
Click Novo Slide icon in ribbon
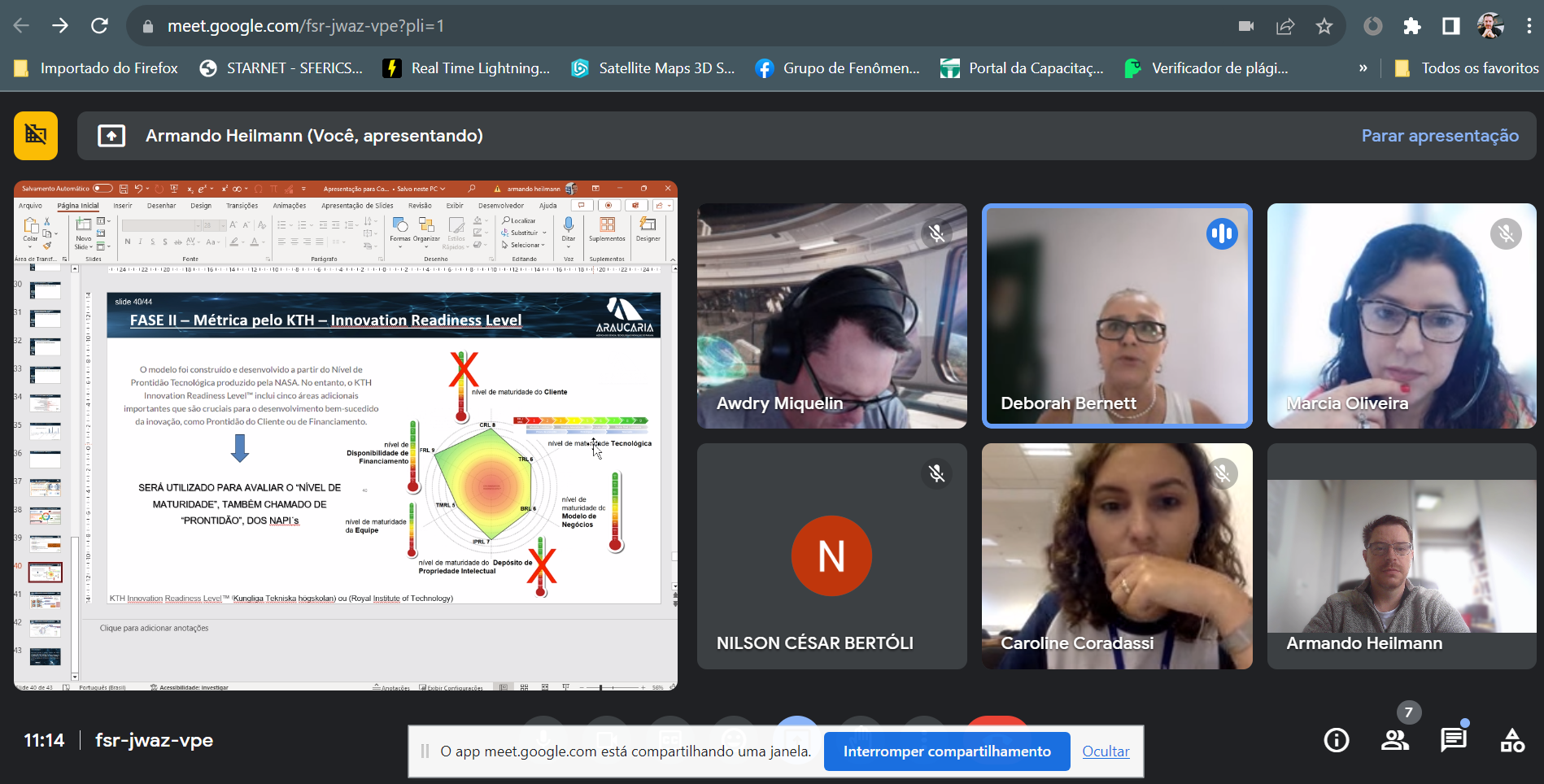pos(84,224)
